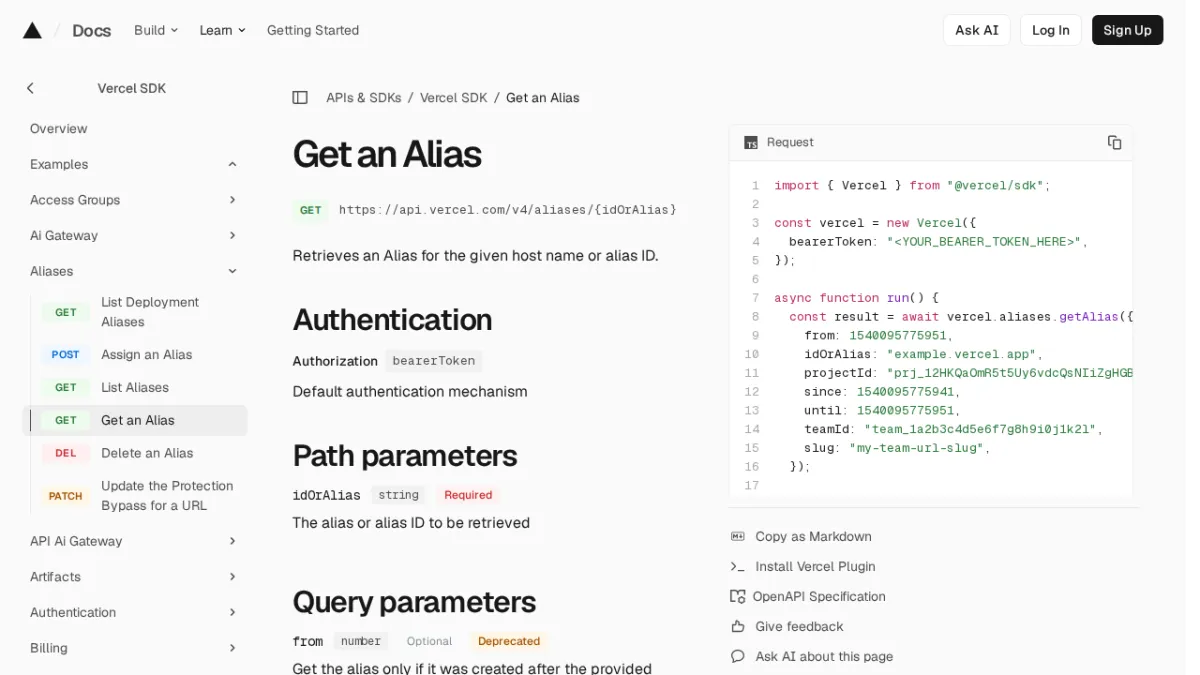The width and height of the screenshot is (1200, 675).
Task: Select Get an Alias in the sidebar
Action: pyautogui.click(x=138, y=420)
